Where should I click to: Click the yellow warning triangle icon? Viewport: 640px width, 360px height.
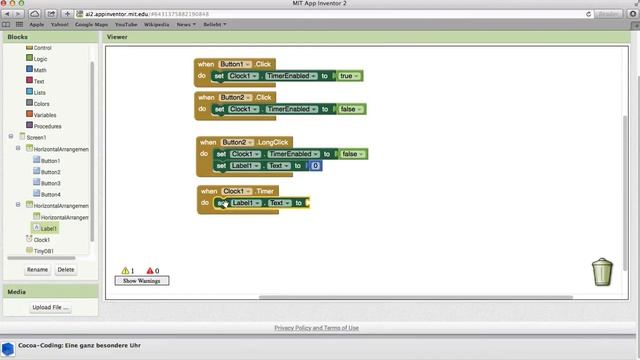[125, 271]
